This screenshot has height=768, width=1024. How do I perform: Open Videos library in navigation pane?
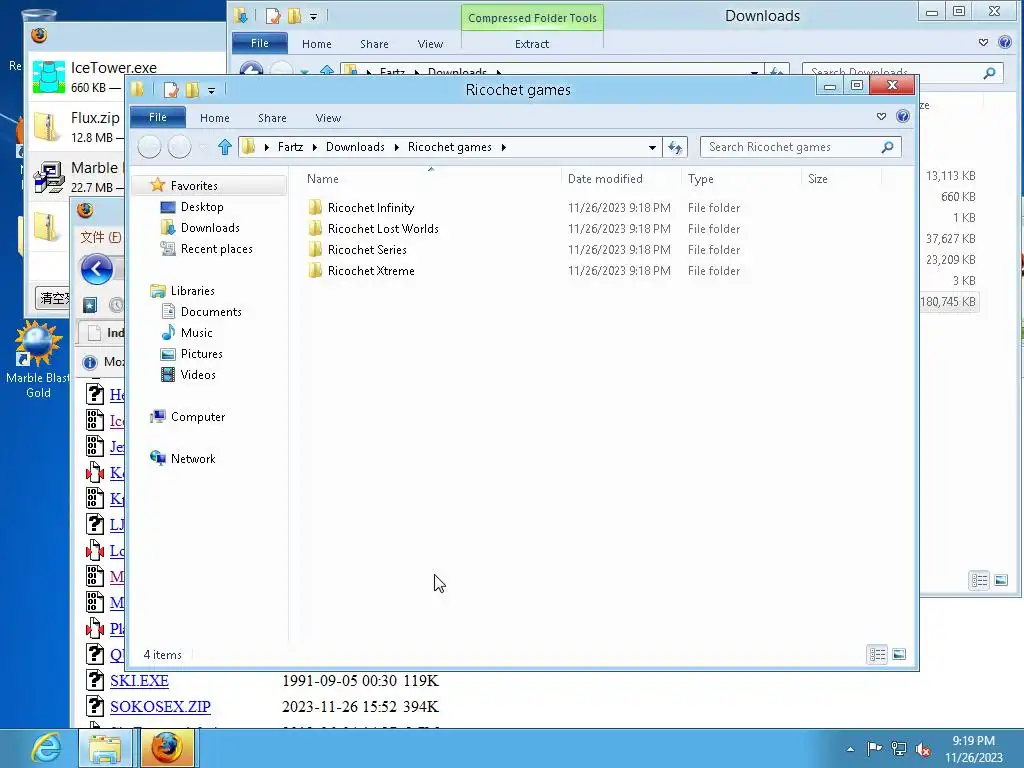pyautogui.click(x=198, y=374)
